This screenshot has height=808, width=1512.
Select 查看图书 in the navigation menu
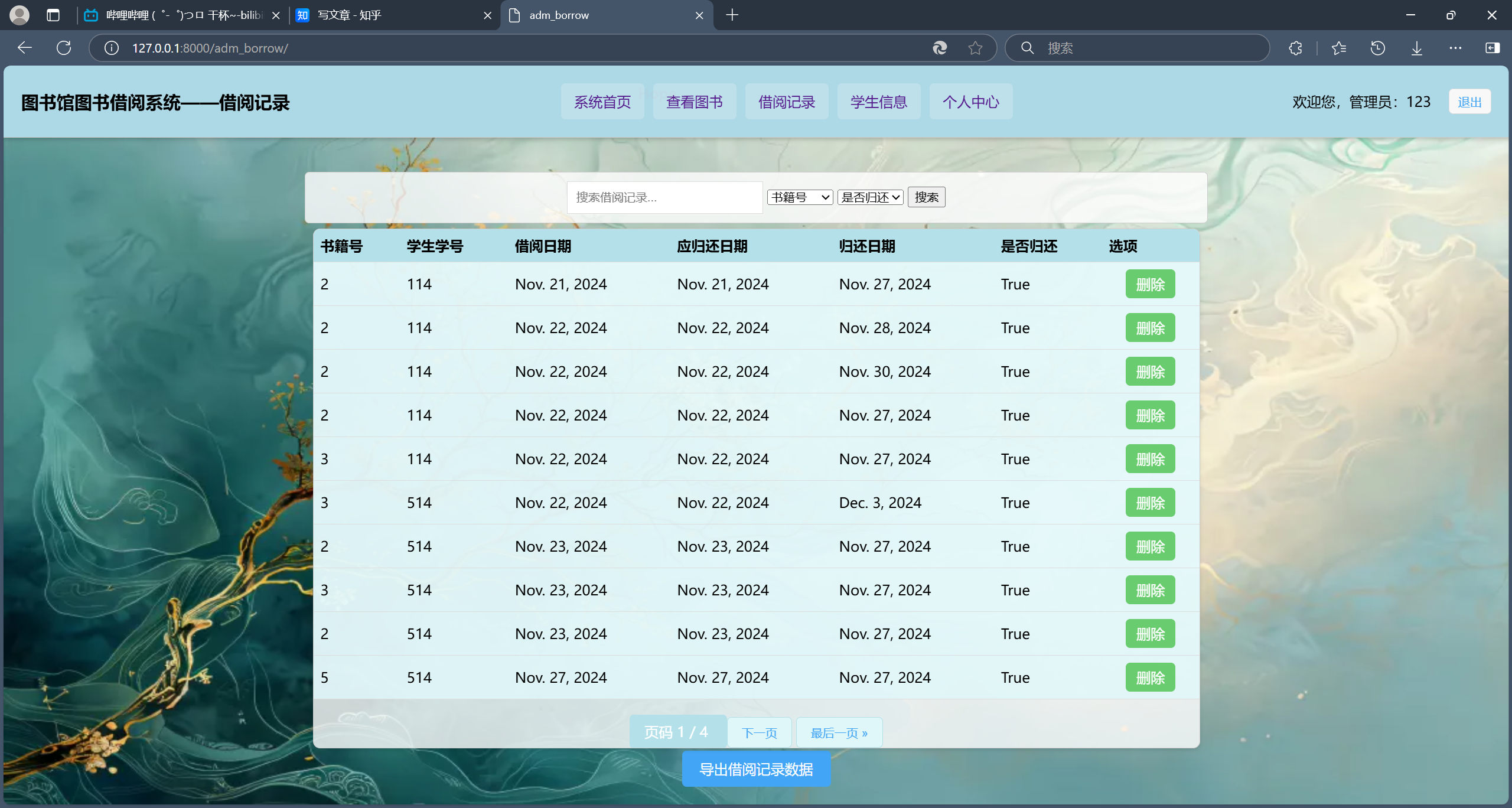click(694, 102)
